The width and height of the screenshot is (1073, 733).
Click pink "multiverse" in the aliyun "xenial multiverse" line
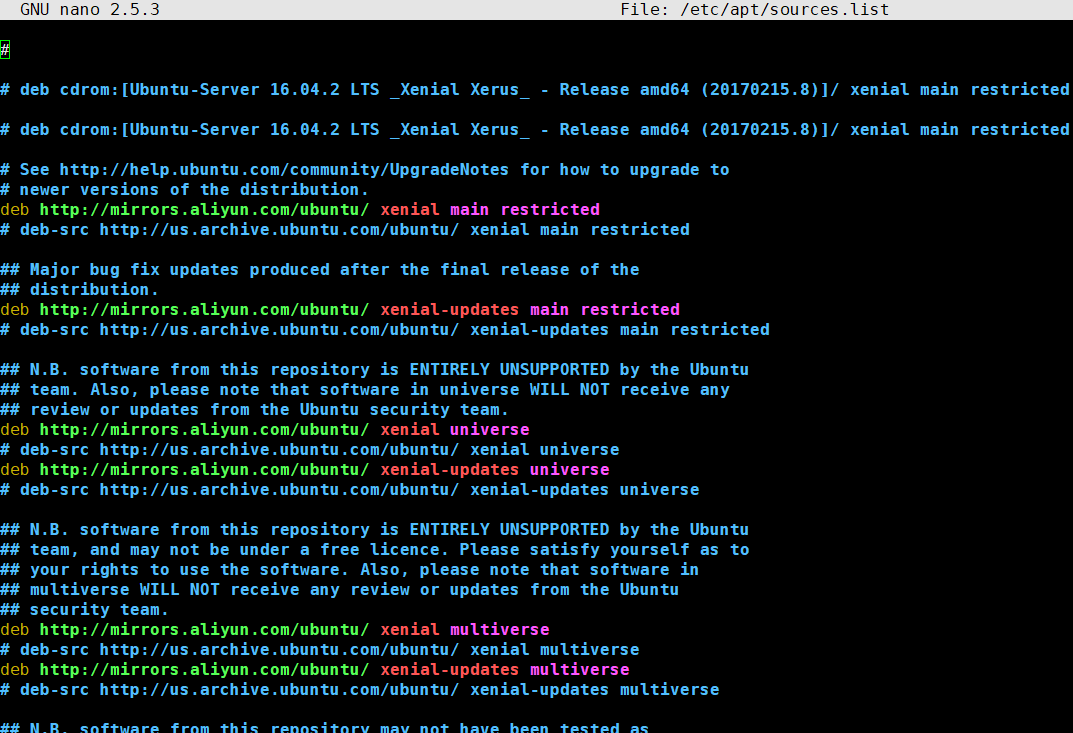500,630
